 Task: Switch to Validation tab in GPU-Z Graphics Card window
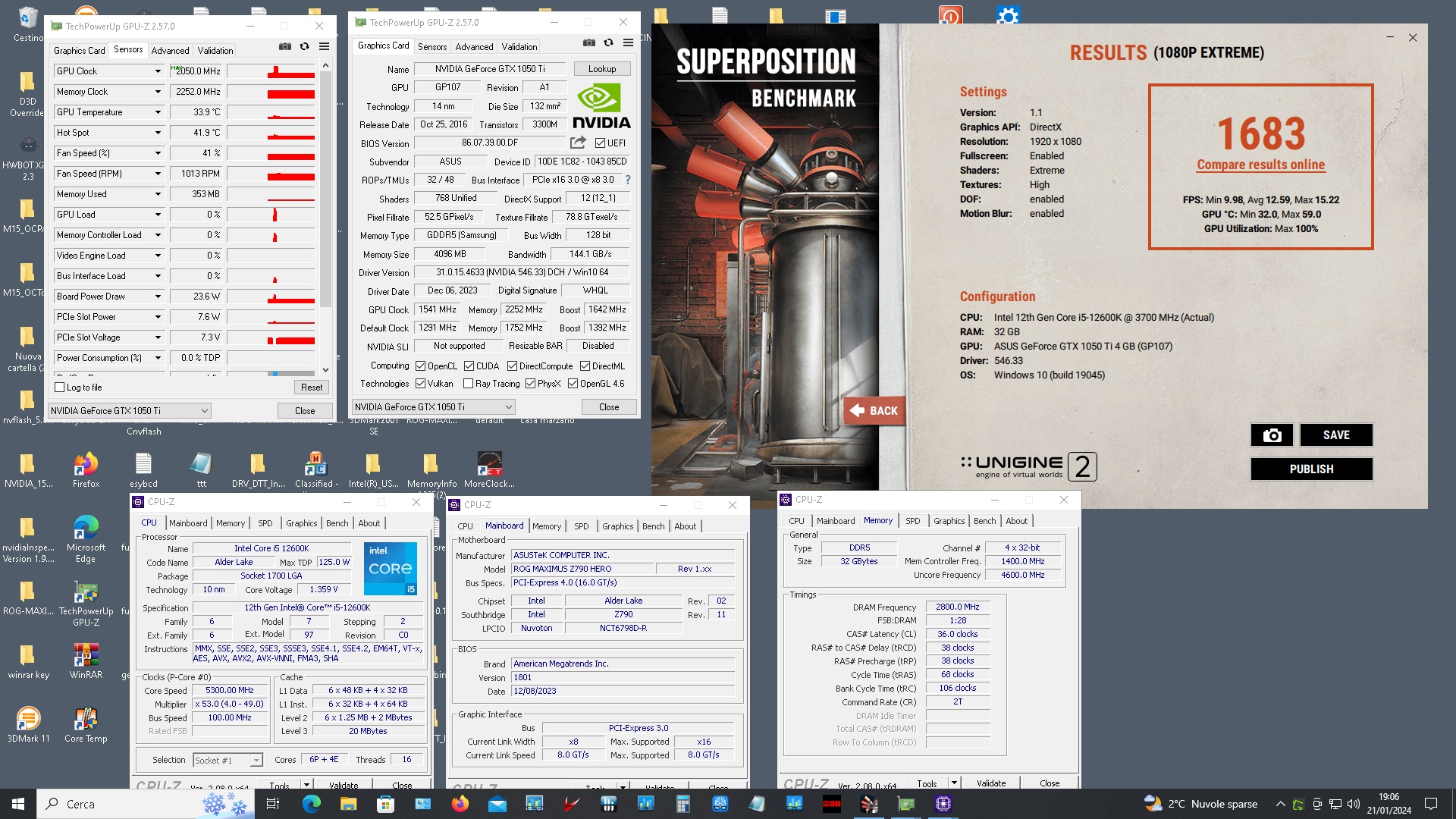[519, 47]
